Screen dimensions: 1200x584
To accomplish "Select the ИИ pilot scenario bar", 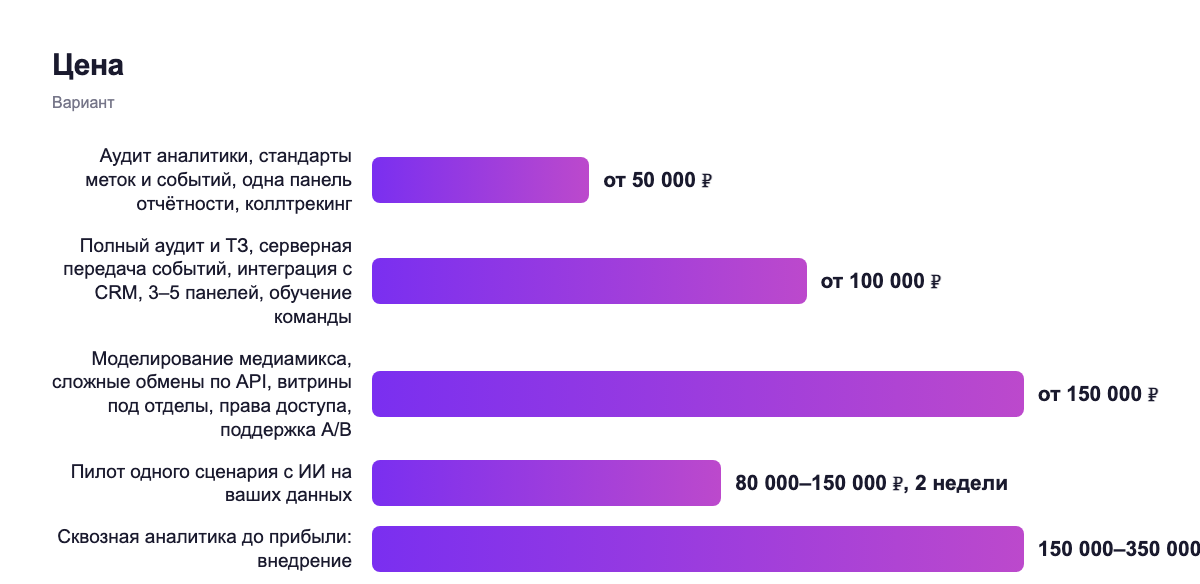I will click(546, 483).
